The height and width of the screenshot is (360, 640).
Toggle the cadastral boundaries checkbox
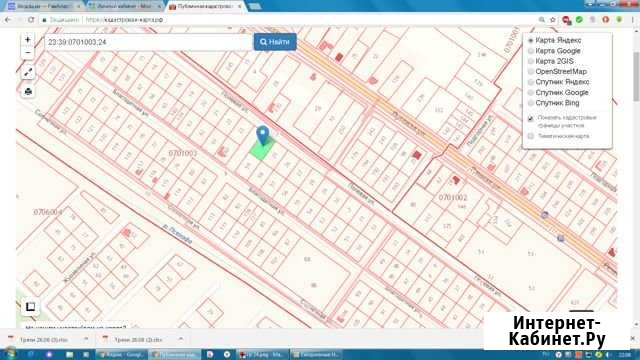pos(531,118)
